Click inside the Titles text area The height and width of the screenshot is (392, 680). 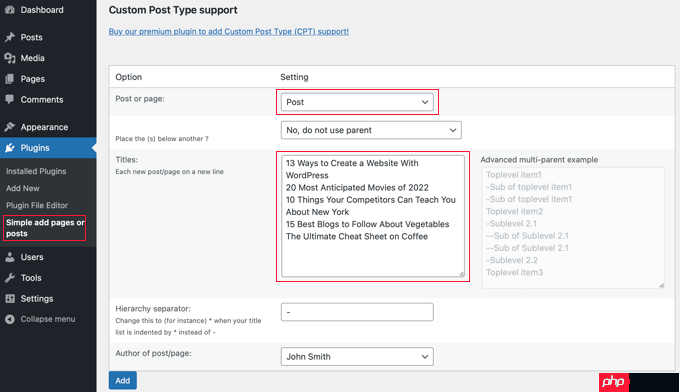[x=373, y=216]
